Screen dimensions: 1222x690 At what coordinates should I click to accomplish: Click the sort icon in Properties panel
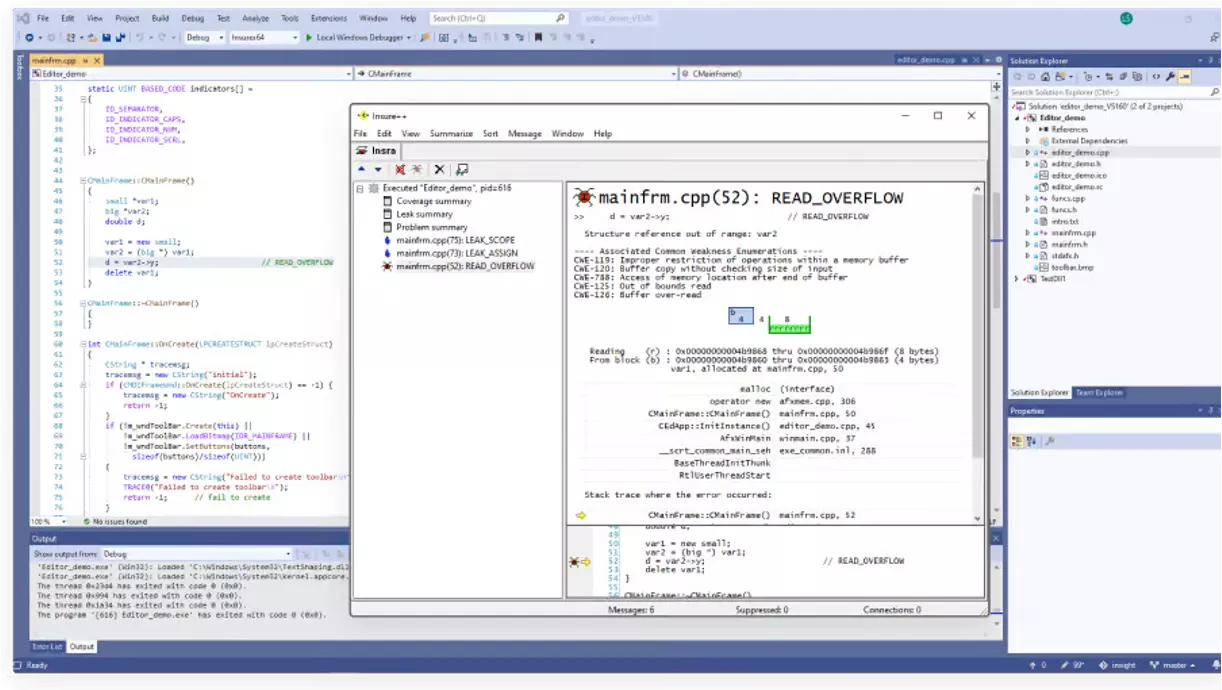(1031, 441)
